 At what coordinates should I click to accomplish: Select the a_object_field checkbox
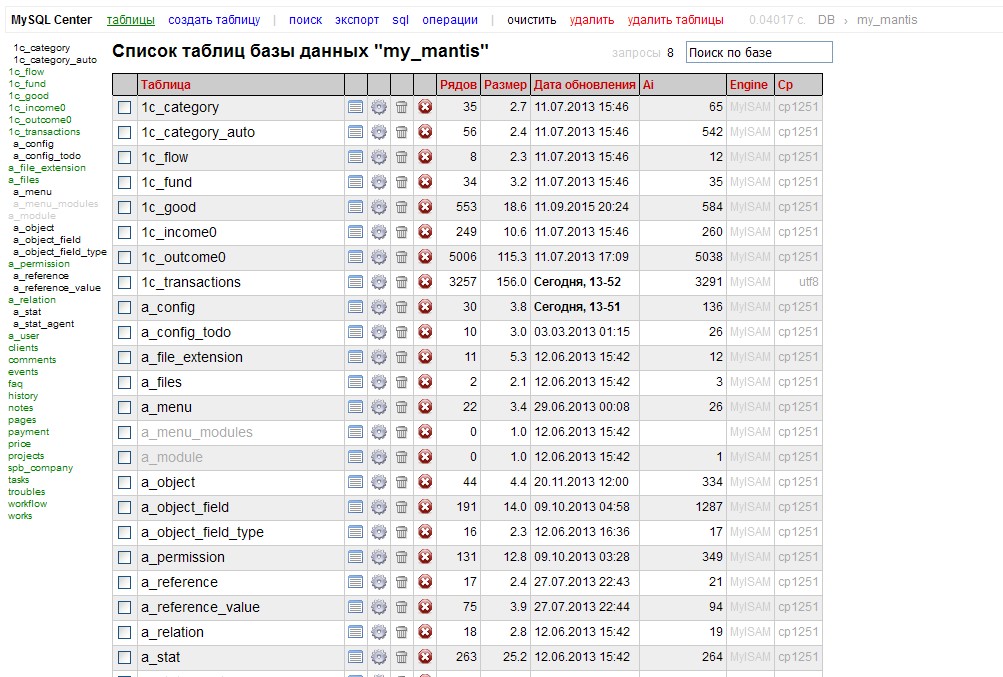coord(125,507)
